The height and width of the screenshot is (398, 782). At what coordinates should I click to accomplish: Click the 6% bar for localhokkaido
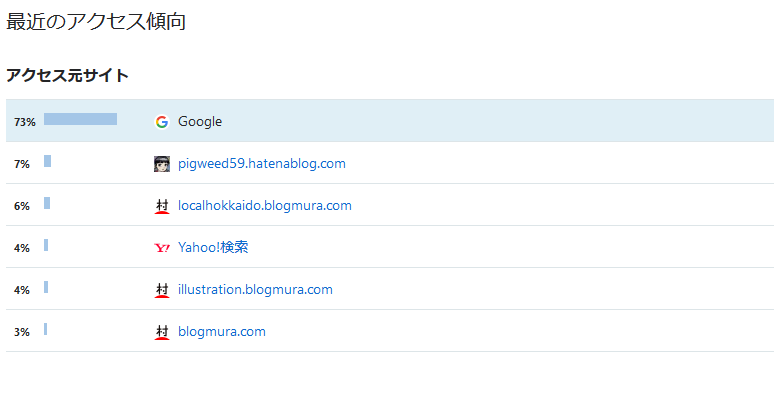coord(47,202)
